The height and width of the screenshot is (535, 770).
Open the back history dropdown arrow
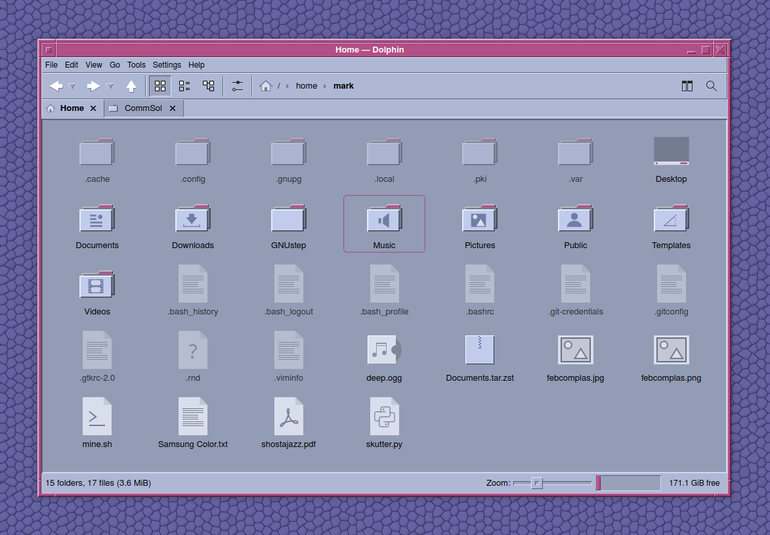click(72, 86)
